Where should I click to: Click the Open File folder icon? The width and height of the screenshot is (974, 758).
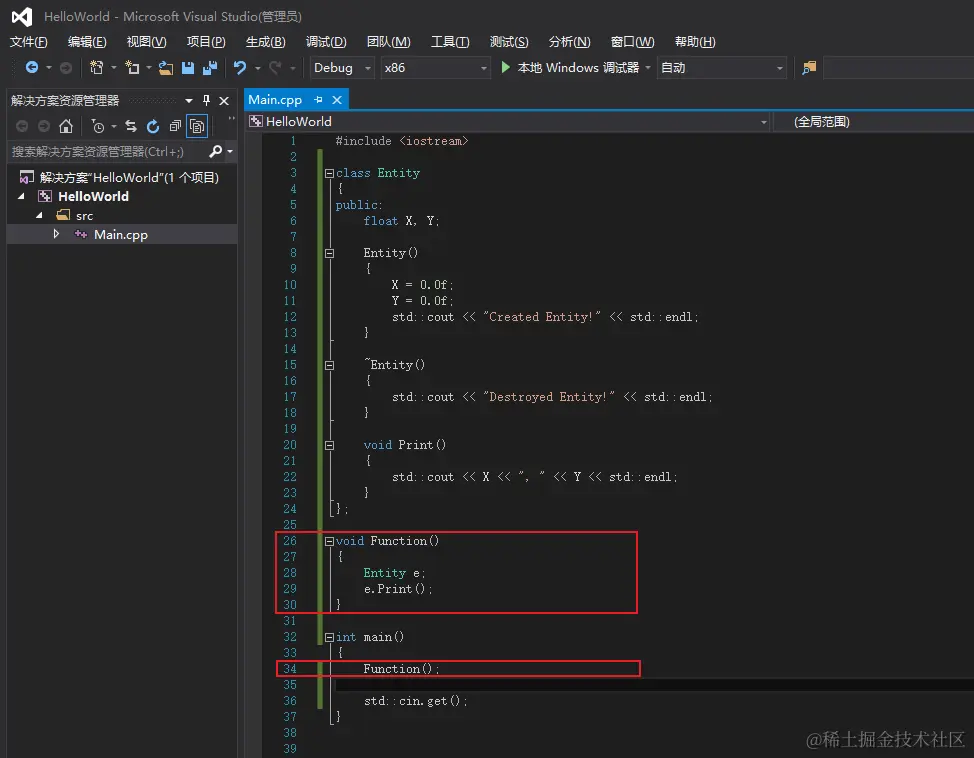click(x=166, y=68)
